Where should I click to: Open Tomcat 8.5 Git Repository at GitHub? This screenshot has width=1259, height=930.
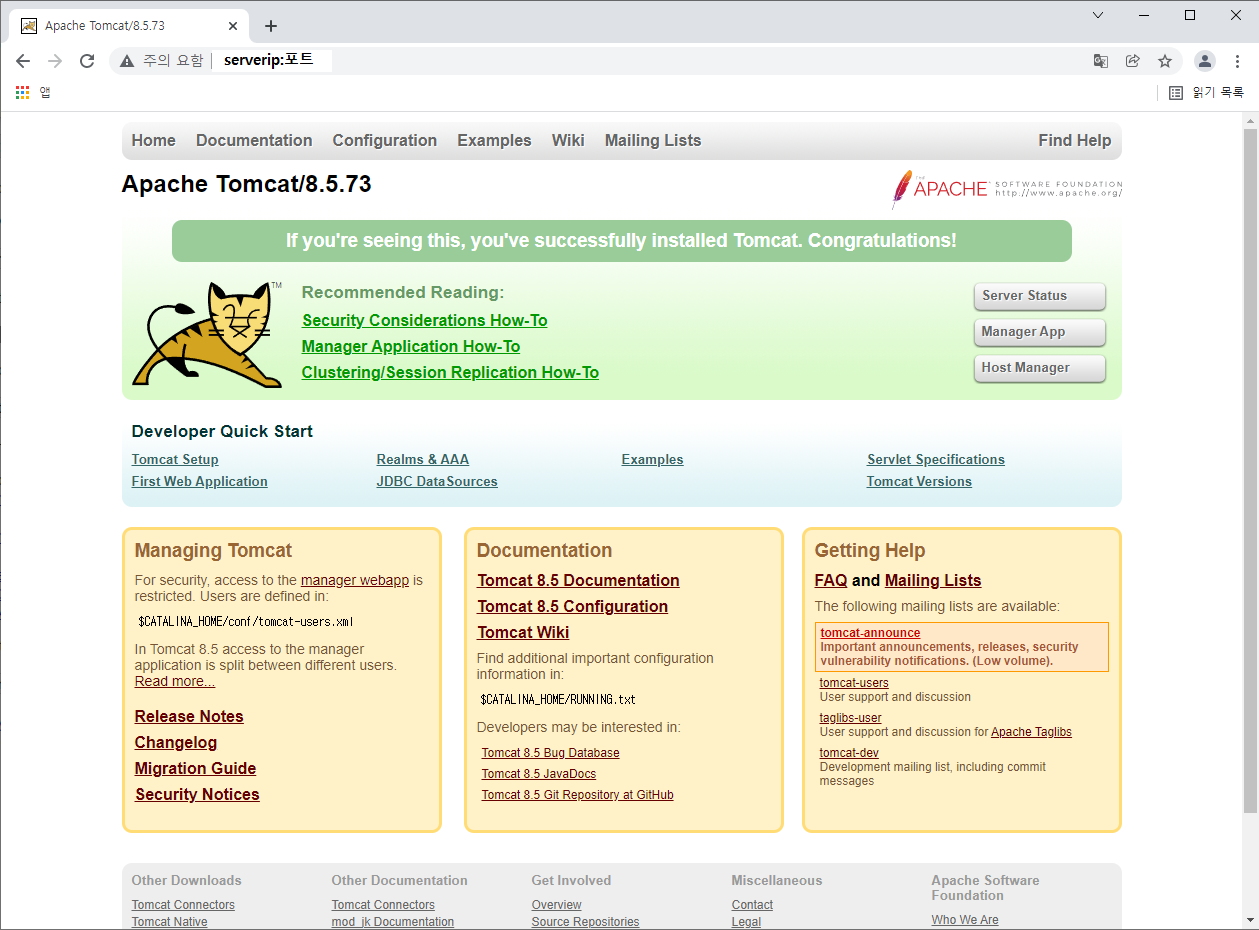577,795
